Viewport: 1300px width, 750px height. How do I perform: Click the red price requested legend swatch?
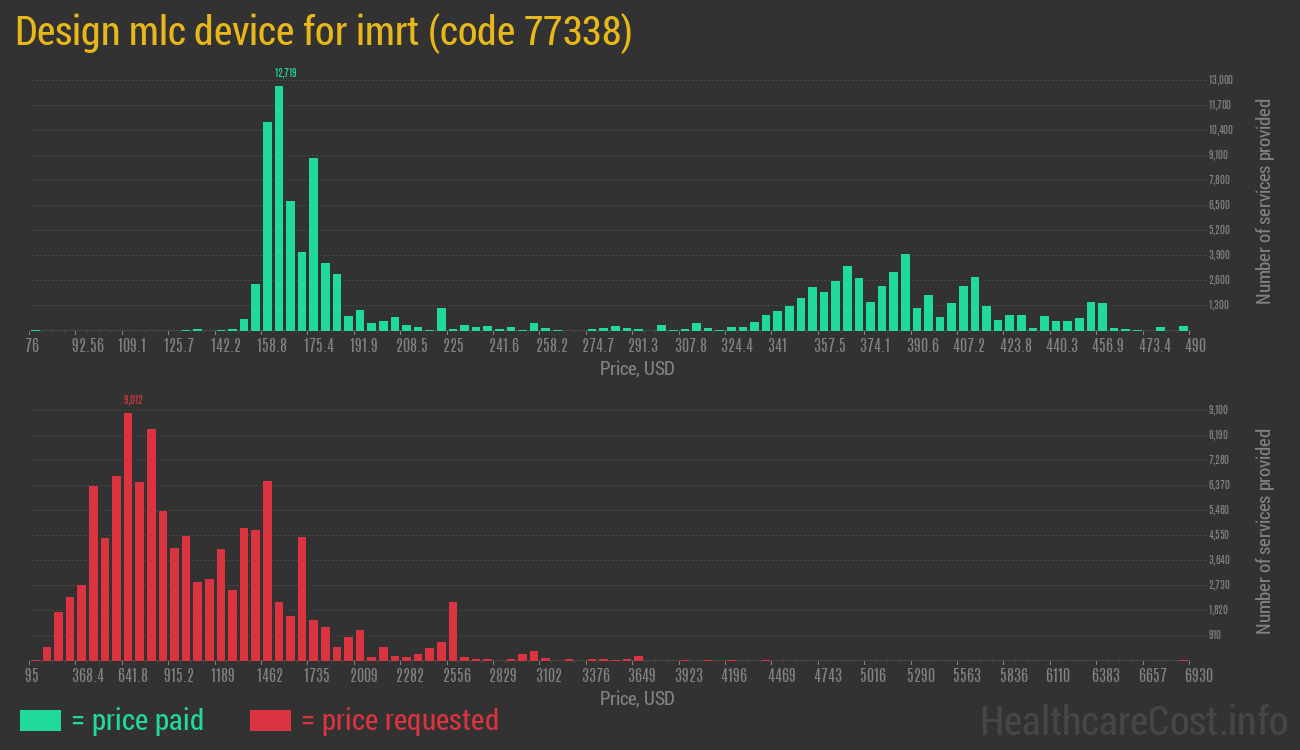[x=270, y=720]
